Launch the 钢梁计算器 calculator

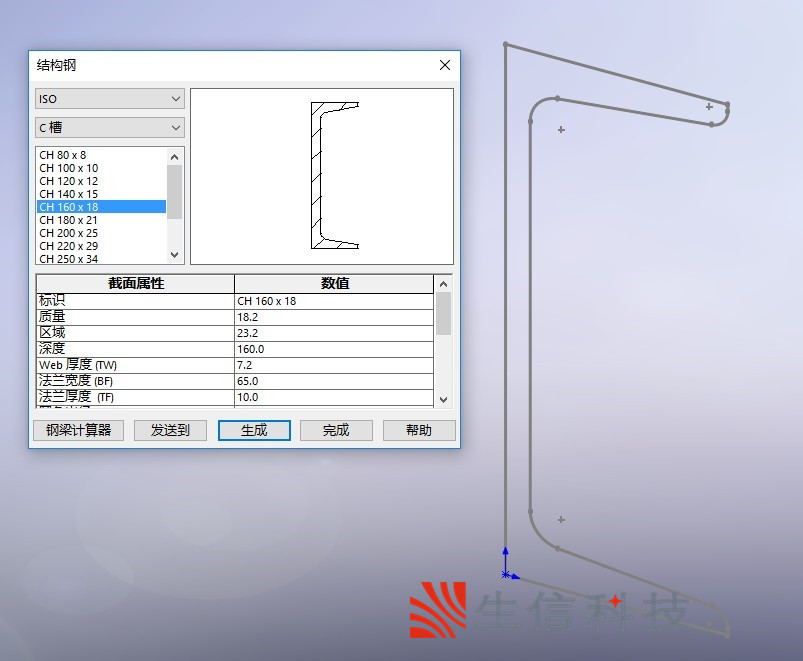tap(78, 430)
